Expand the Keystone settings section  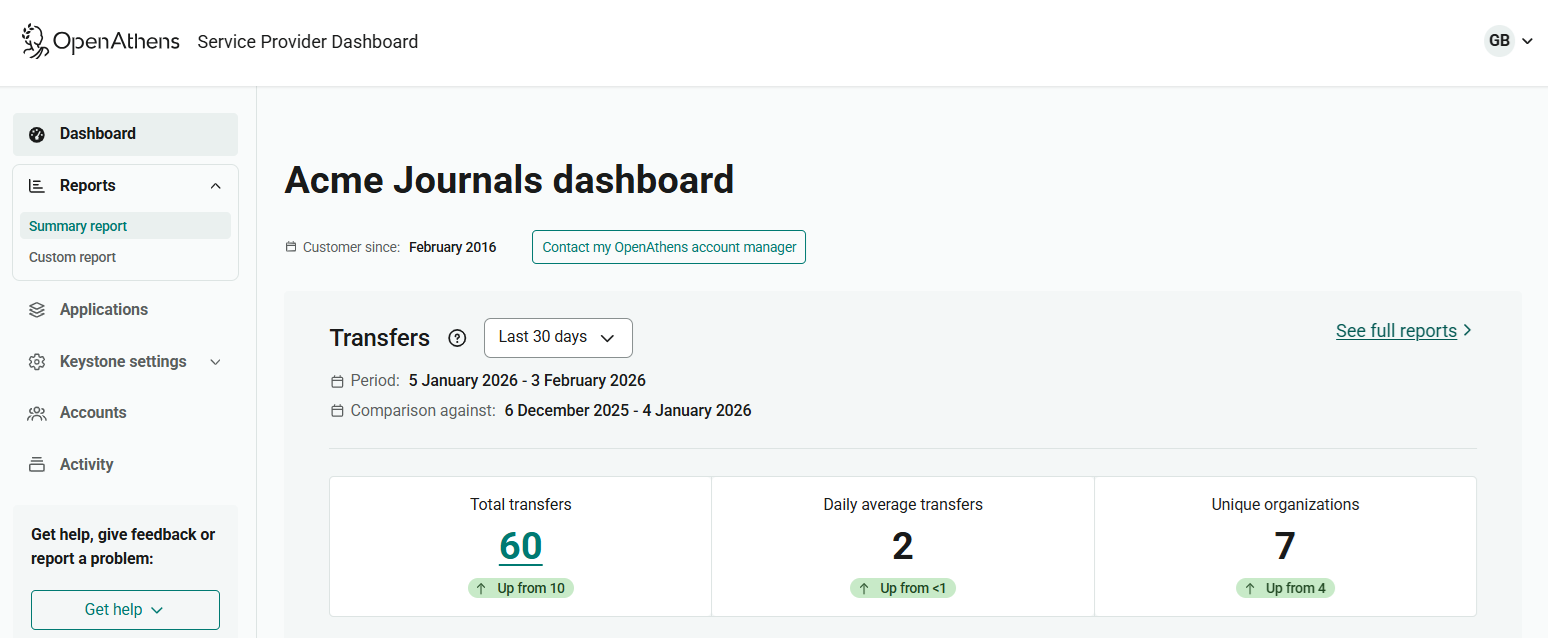[x=215, y=361]
